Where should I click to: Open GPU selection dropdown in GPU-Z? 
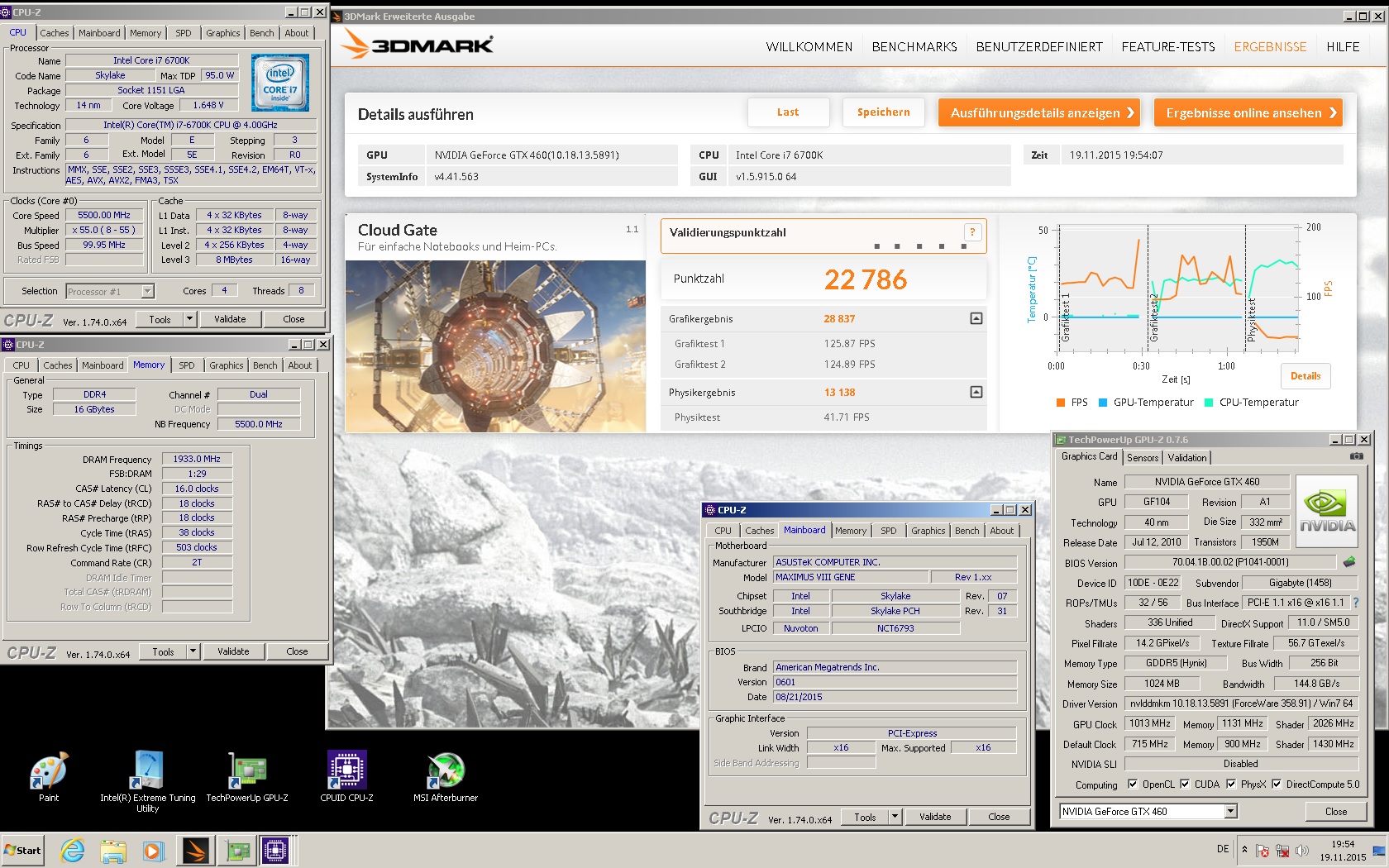[1231, 812]
